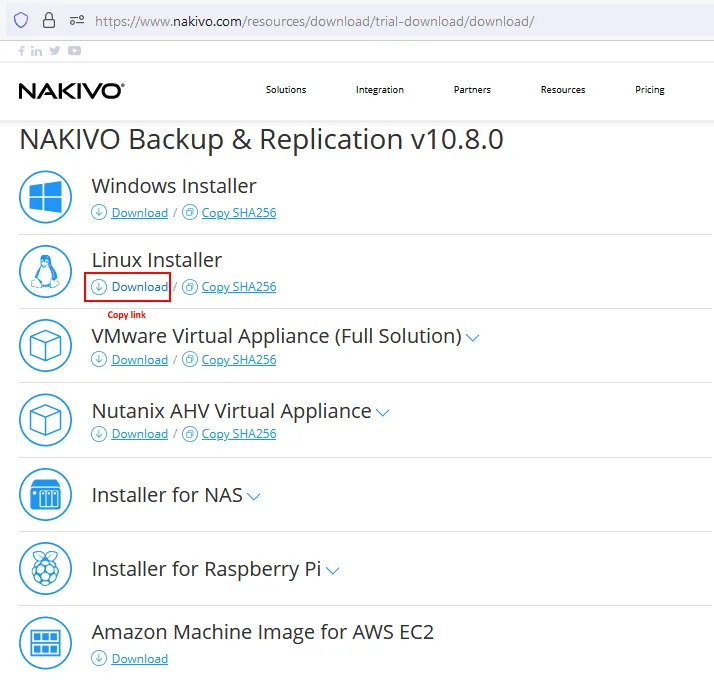714x688 pixels.
Task: Open the Twitter social icon
Action: pos(55,51)
